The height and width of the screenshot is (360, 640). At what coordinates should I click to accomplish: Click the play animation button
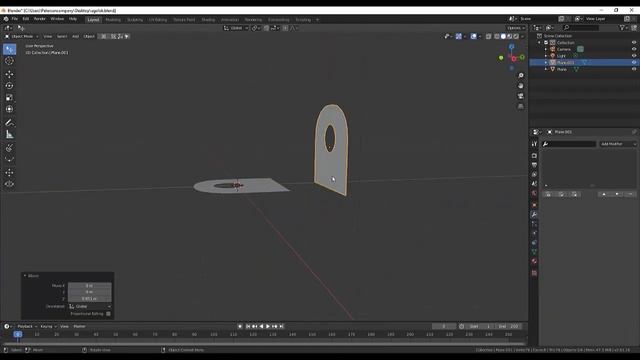pyautogui.click(x=268, y=327)
